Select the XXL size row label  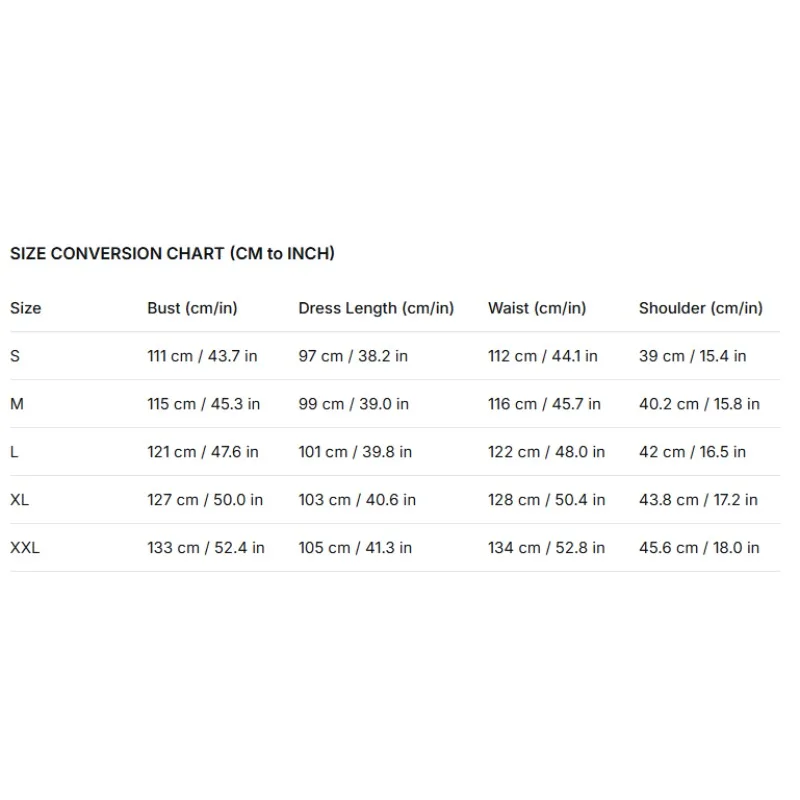[24, 548]
